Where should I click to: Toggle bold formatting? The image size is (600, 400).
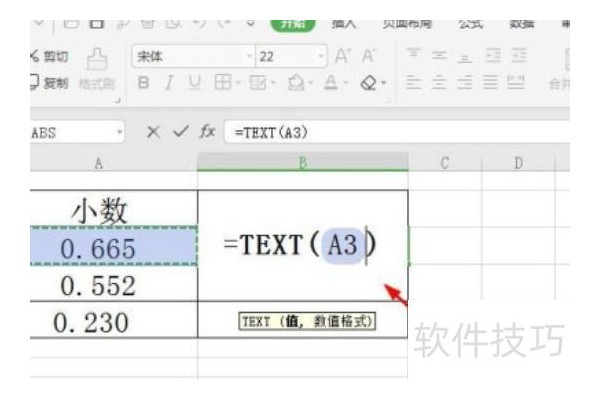143,82
